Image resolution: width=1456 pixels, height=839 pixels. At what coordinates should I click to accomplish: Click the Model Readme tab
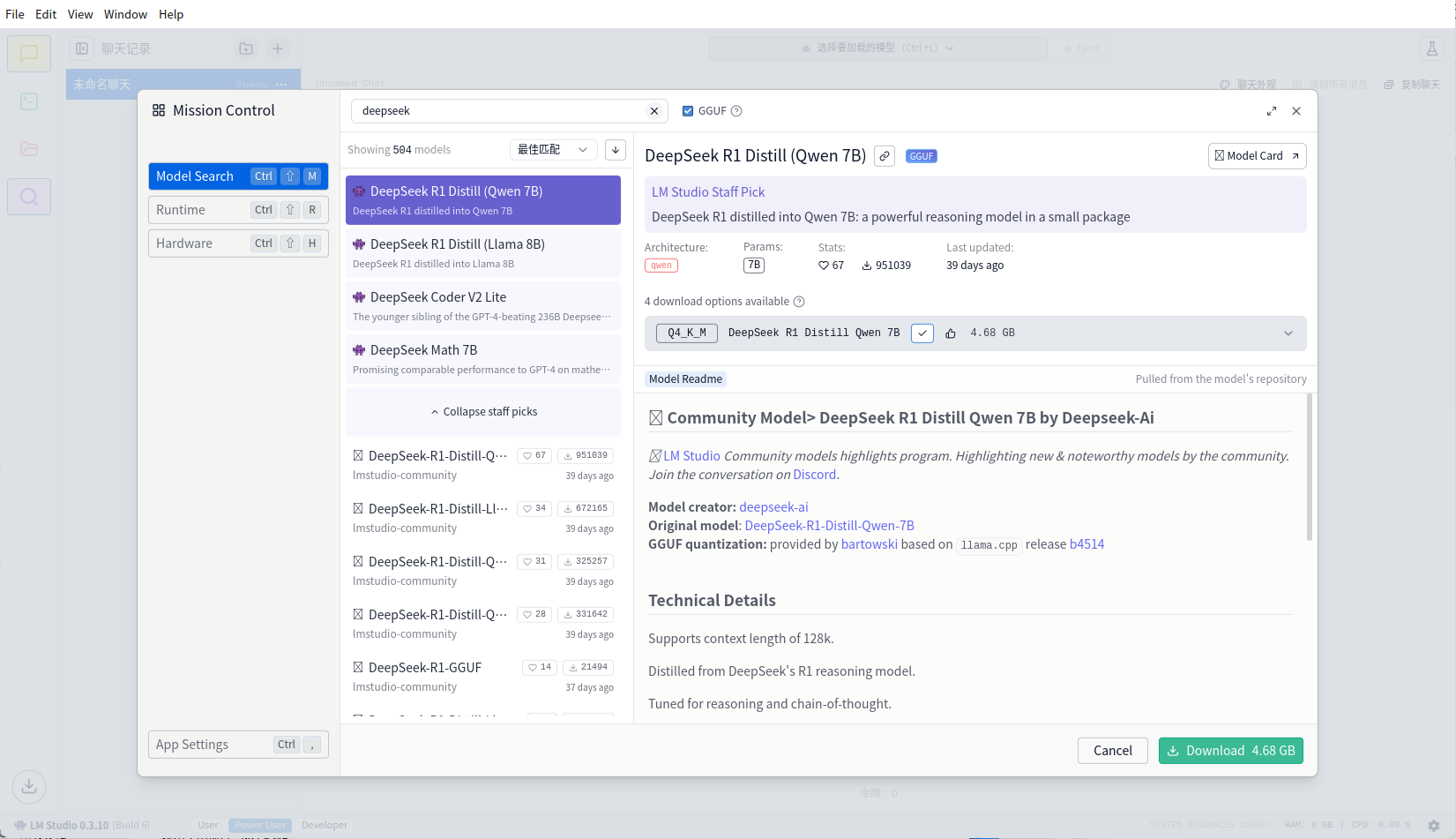click(x=685, y=379)
